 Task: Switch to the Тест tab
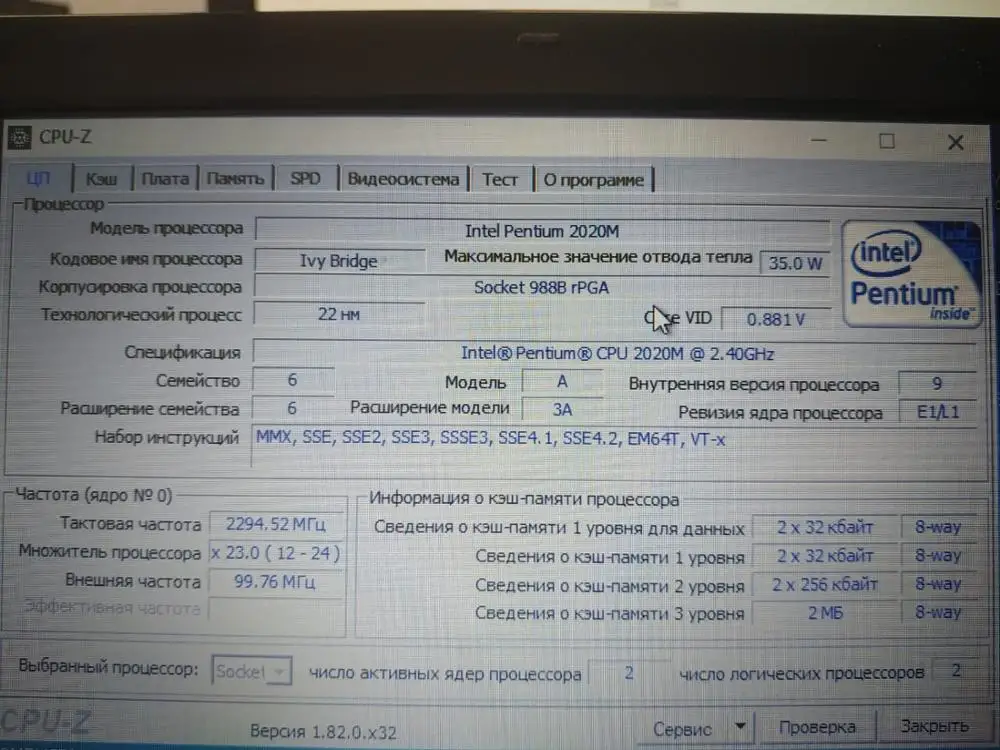[x=500, y=180]
